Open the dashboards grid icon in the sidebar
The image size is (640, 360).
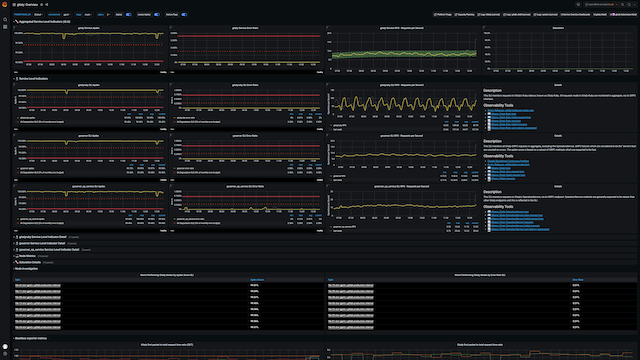tap(5, 27)
